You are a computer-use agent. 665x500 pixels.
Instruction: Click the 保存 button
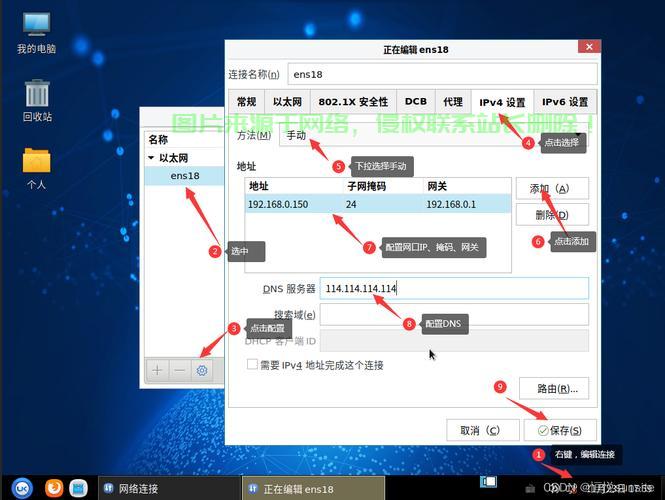559,430
